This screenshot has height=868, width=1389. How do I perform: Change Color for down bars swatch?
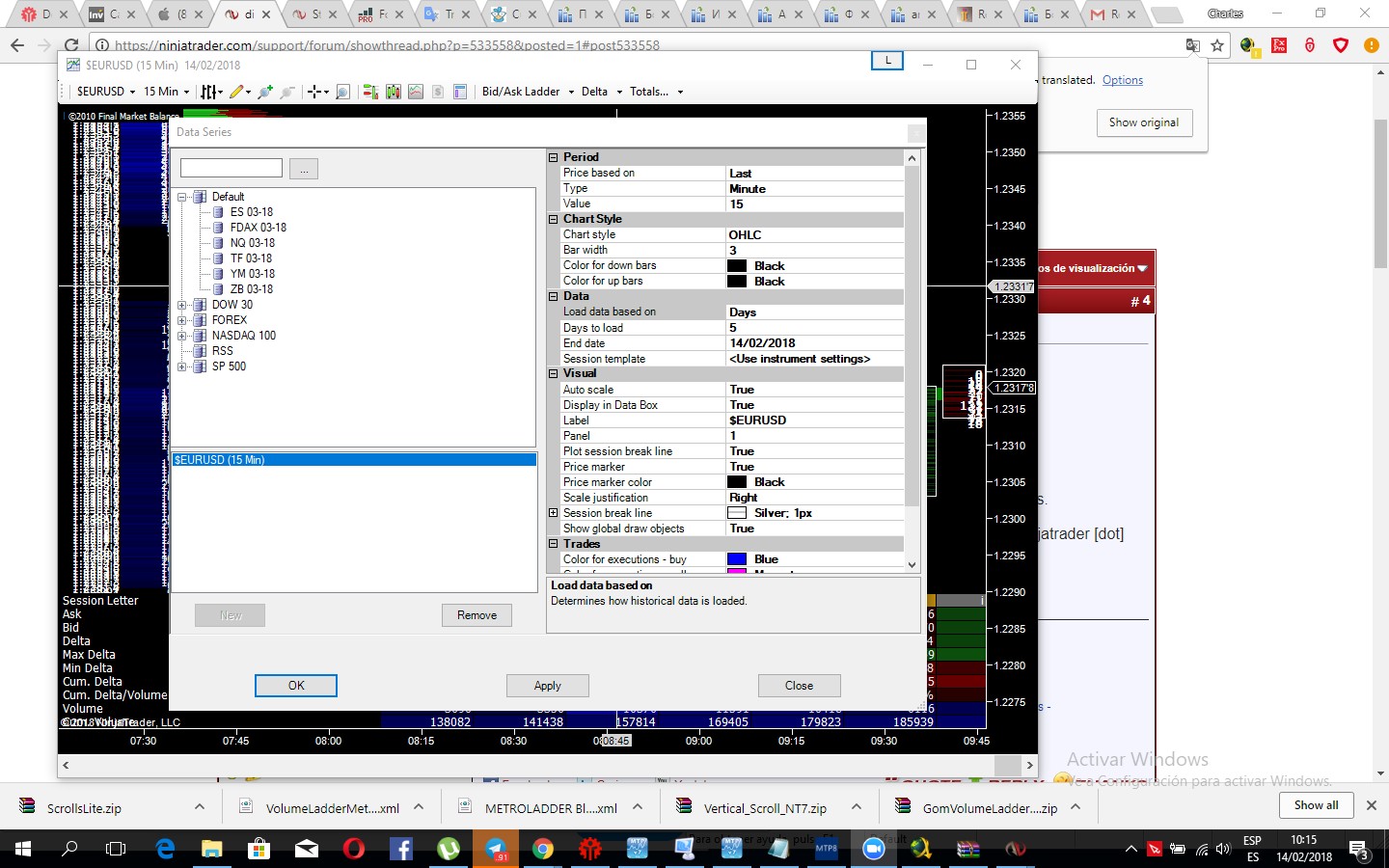(x=737, y=266)
